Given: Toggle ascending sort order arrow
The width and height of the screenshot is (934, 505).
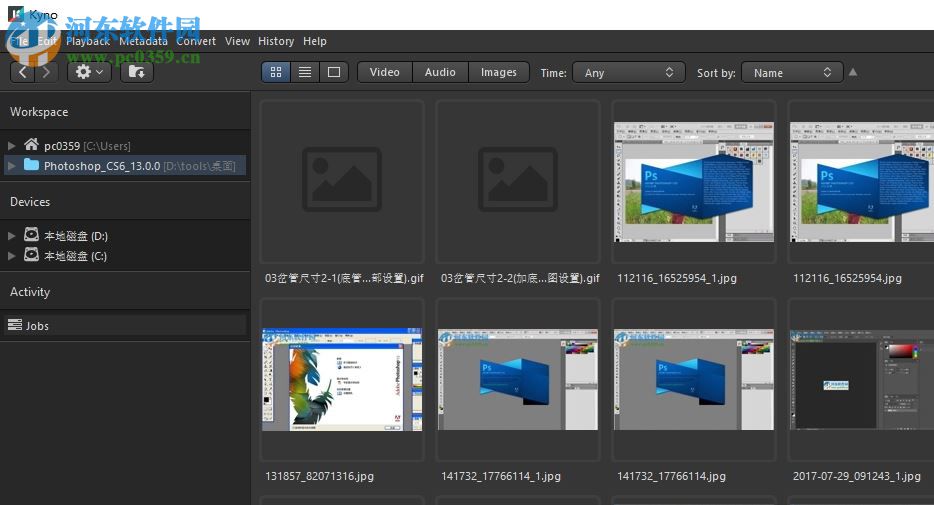Looking at the screenshot, I should click(853, 72).
